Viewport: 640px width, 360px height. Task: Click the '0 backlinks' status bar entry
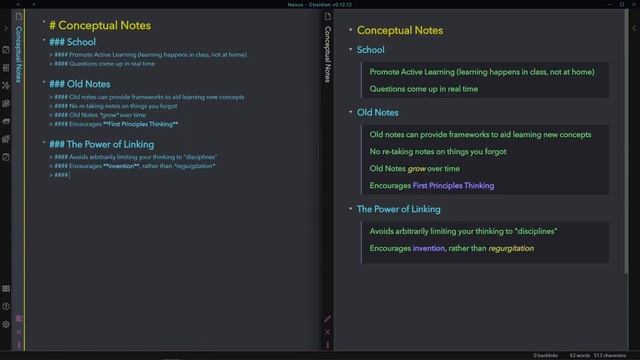(545, 356)
